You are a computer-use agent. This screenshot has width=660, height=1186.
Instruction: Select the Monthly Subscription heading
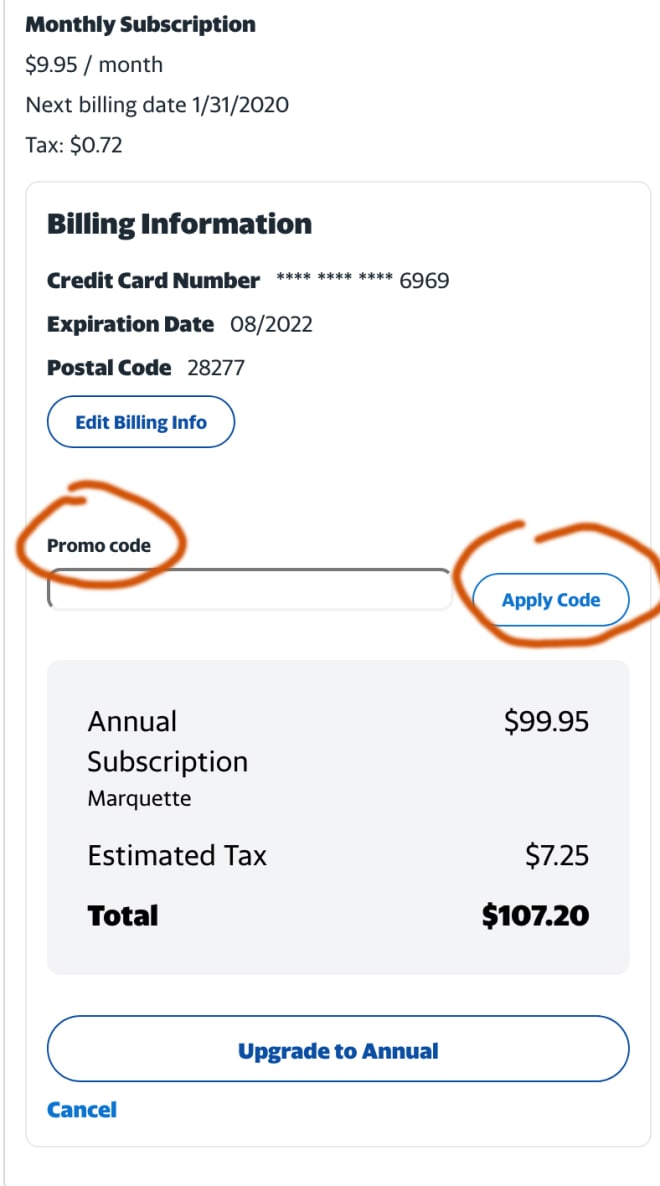141,25
